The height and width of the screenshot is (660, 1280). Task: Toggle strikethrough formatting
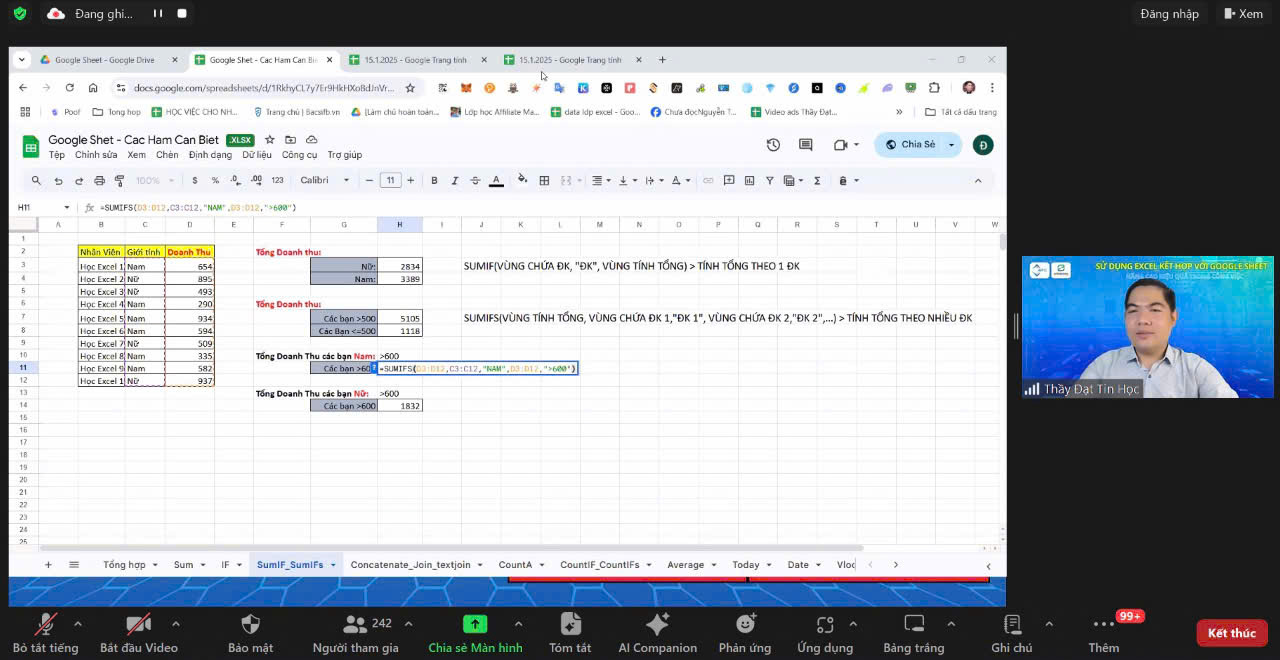(475, 181)
